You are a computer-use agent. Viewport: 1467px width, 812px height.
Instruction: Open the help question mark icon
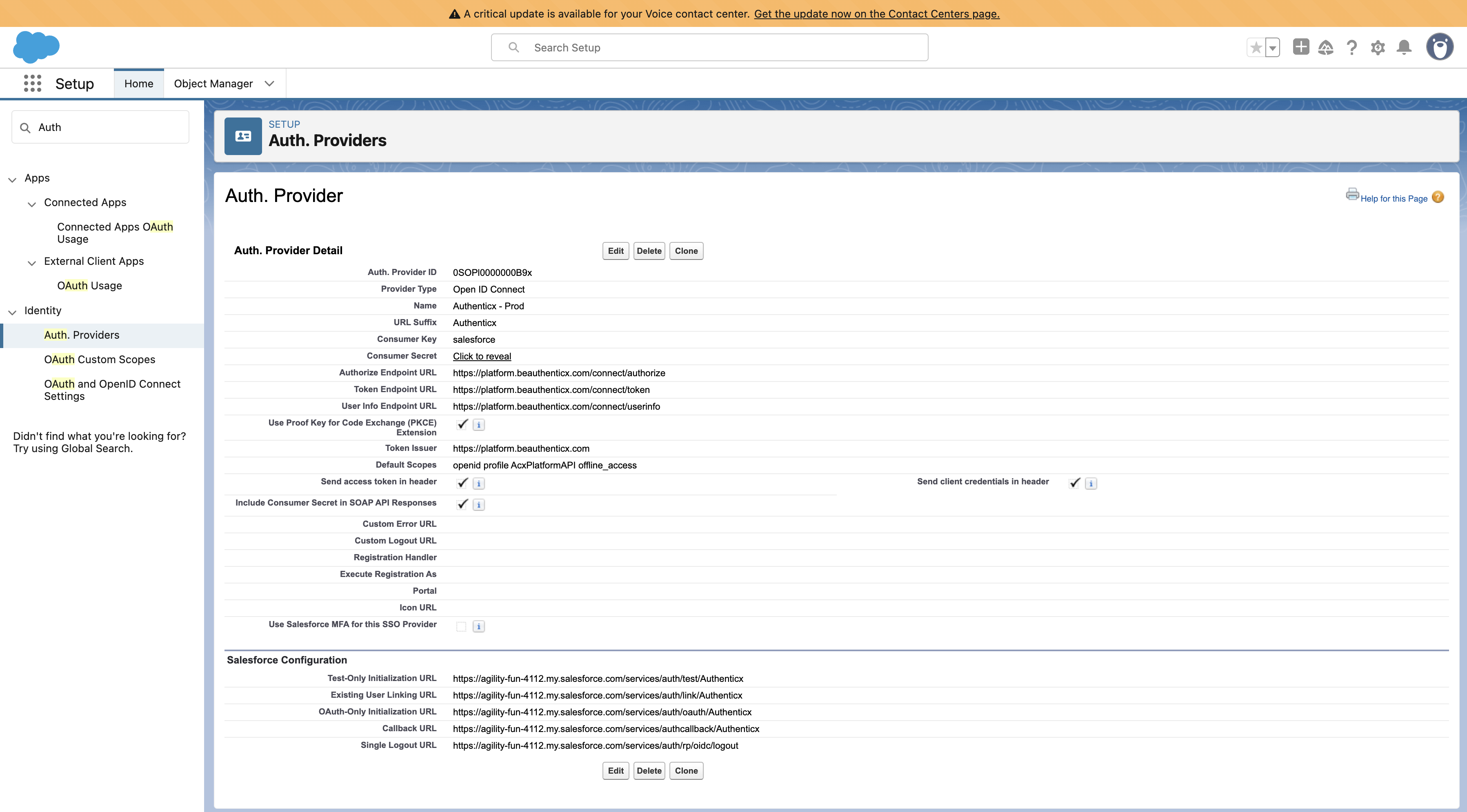1352,47
